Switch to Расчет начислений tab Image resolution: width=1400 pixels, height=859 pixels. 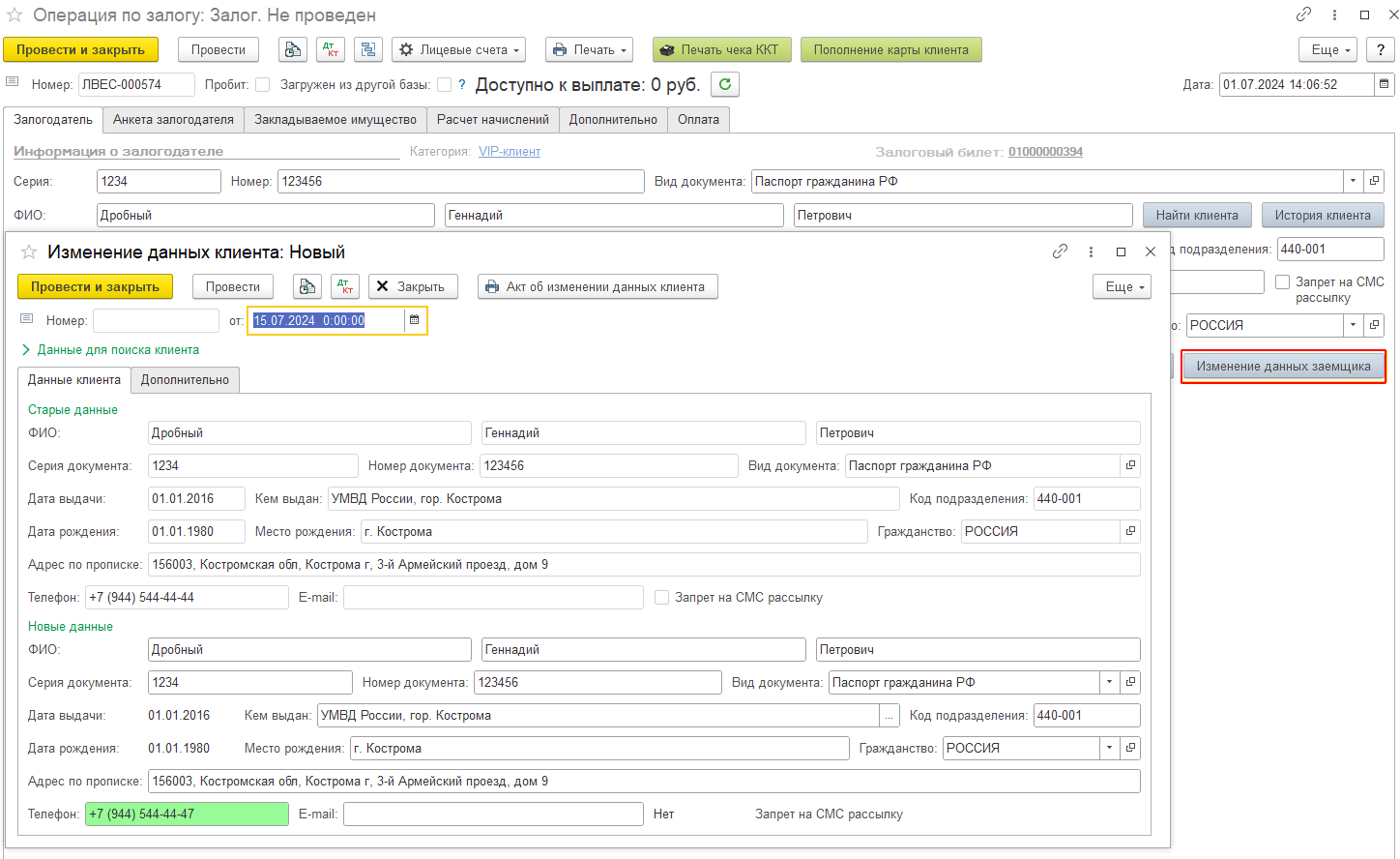[493, 119]
